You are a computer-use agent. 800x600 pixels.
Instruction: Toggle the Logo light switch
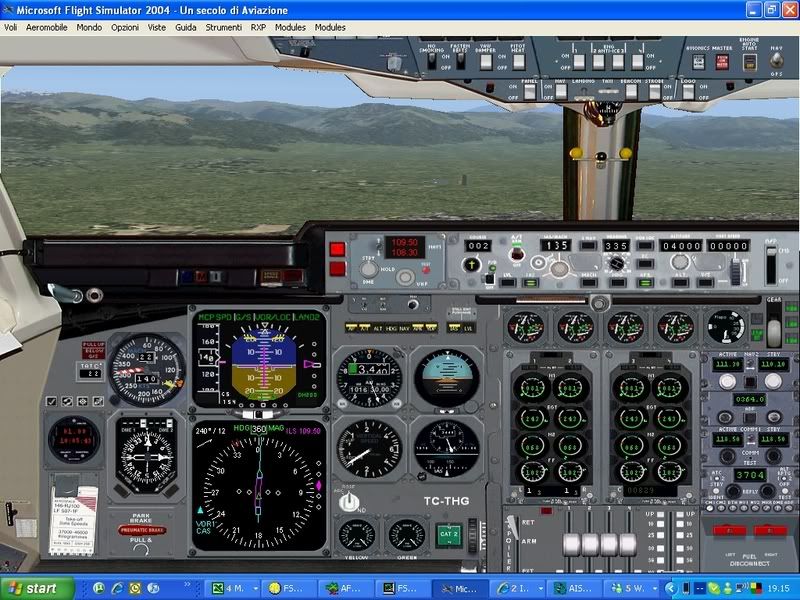[x=688, y=91]
